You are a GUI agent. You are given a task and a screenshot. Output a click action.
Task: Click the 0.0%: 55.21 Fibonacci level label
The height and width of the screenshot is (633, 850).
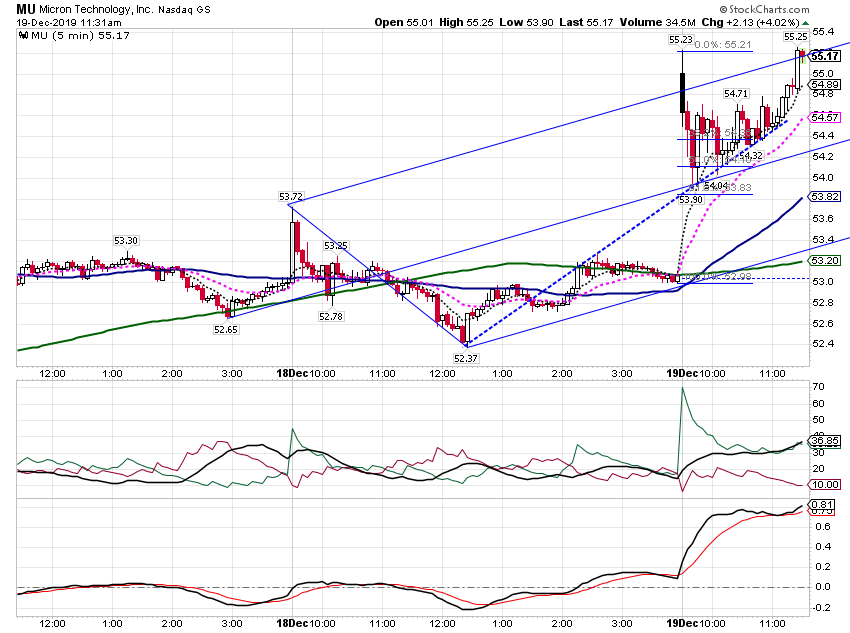pyautogui.click(x=723, y=44)
